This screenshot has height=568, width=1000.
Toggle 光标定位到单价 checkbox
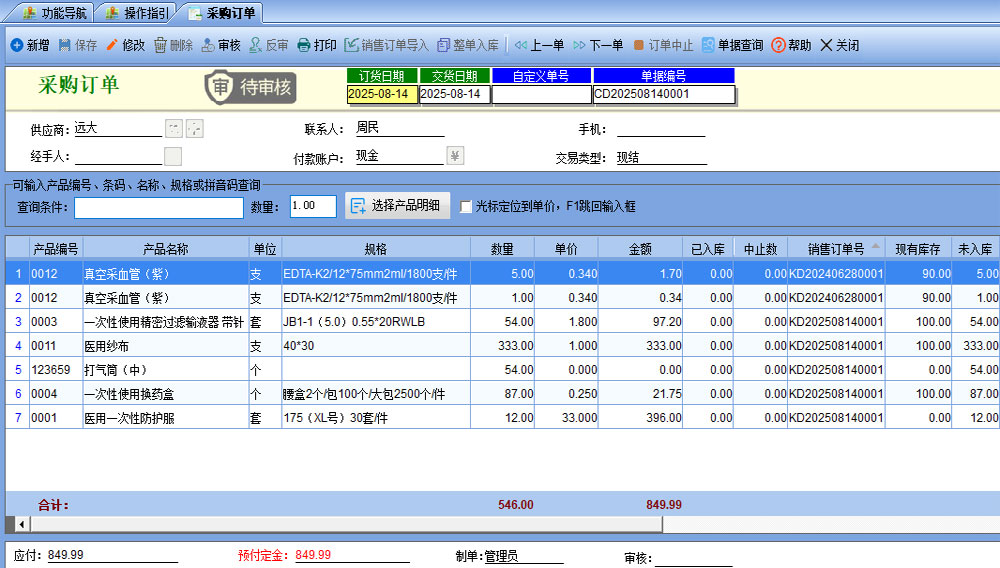466,207
